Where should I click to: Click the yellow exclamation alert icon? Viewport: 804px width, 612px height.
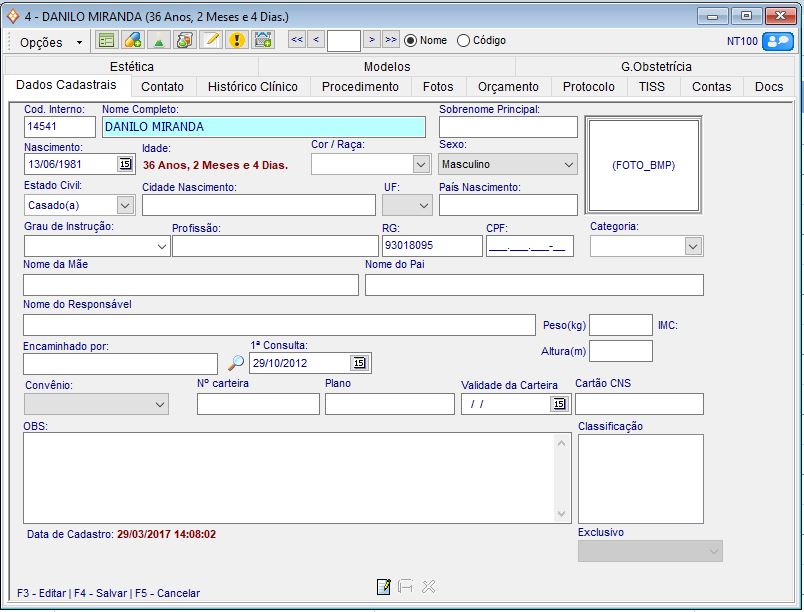click(x=237, y=40)
